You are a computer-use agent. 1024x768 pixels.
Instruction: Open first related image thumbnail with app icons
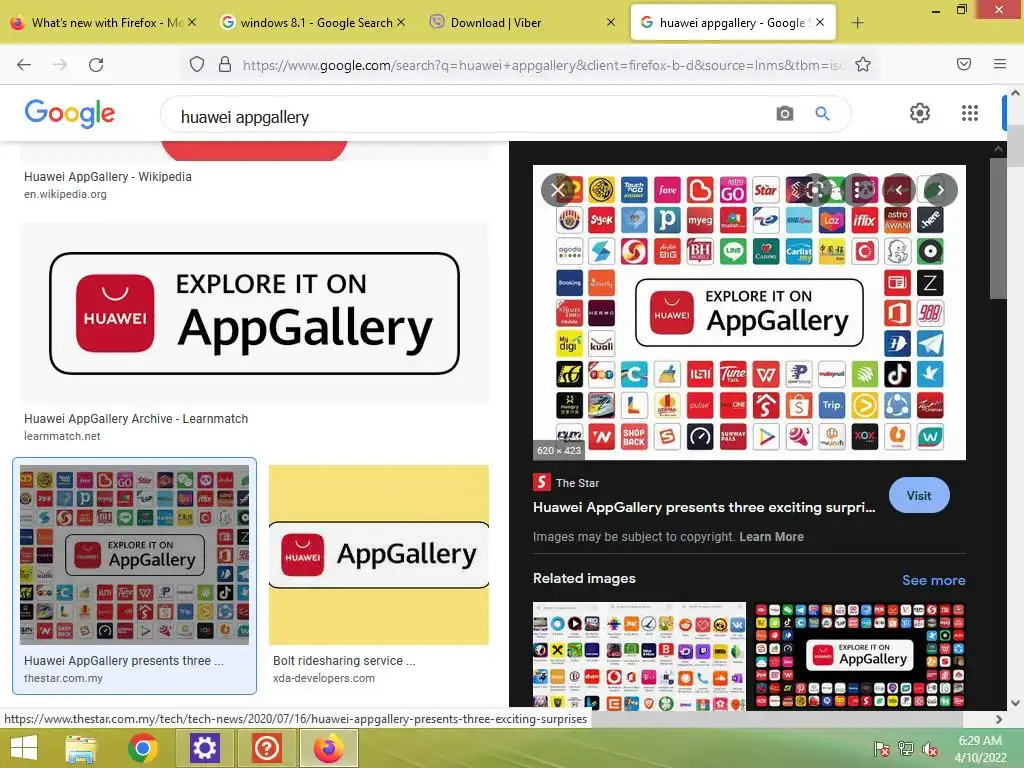coord(639,656)
